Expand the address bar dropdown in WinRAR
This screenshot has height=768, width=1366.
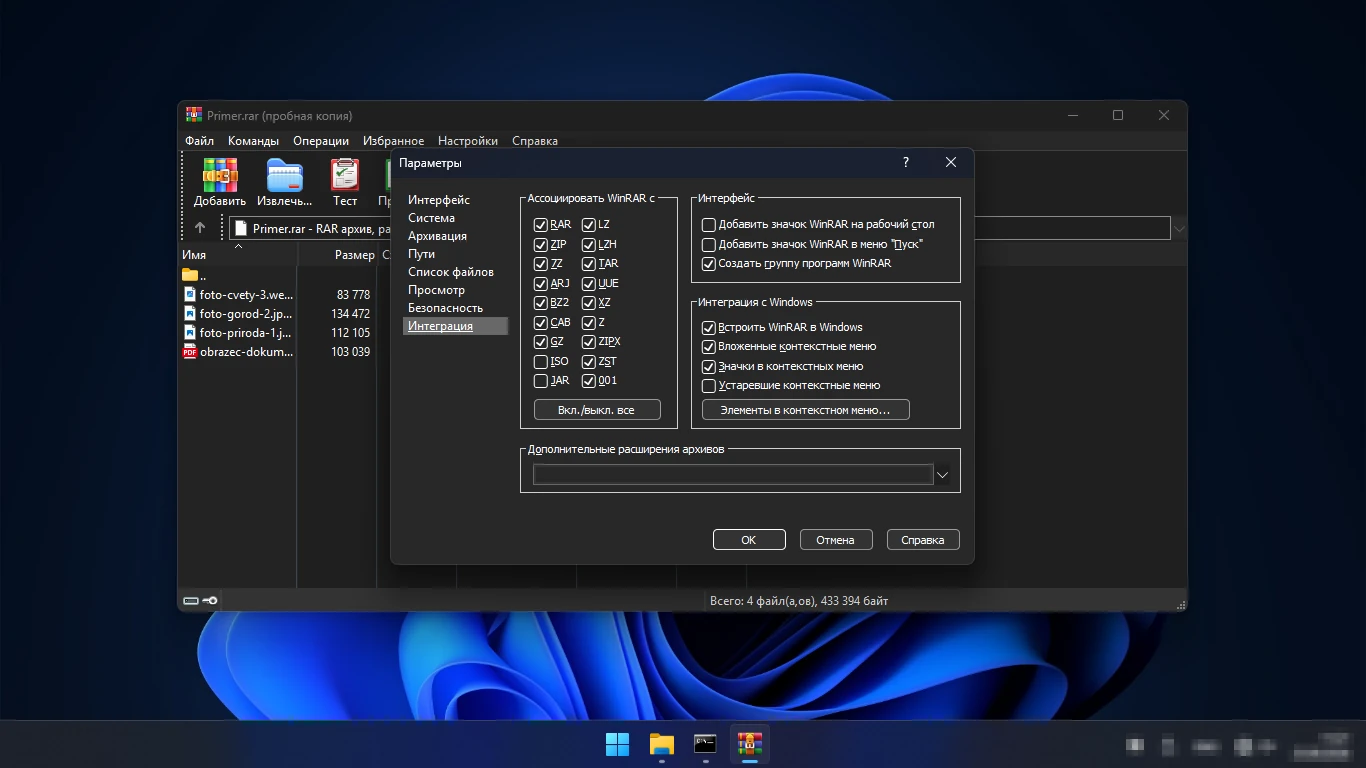pyautogui.click(x=1179, y=228)
